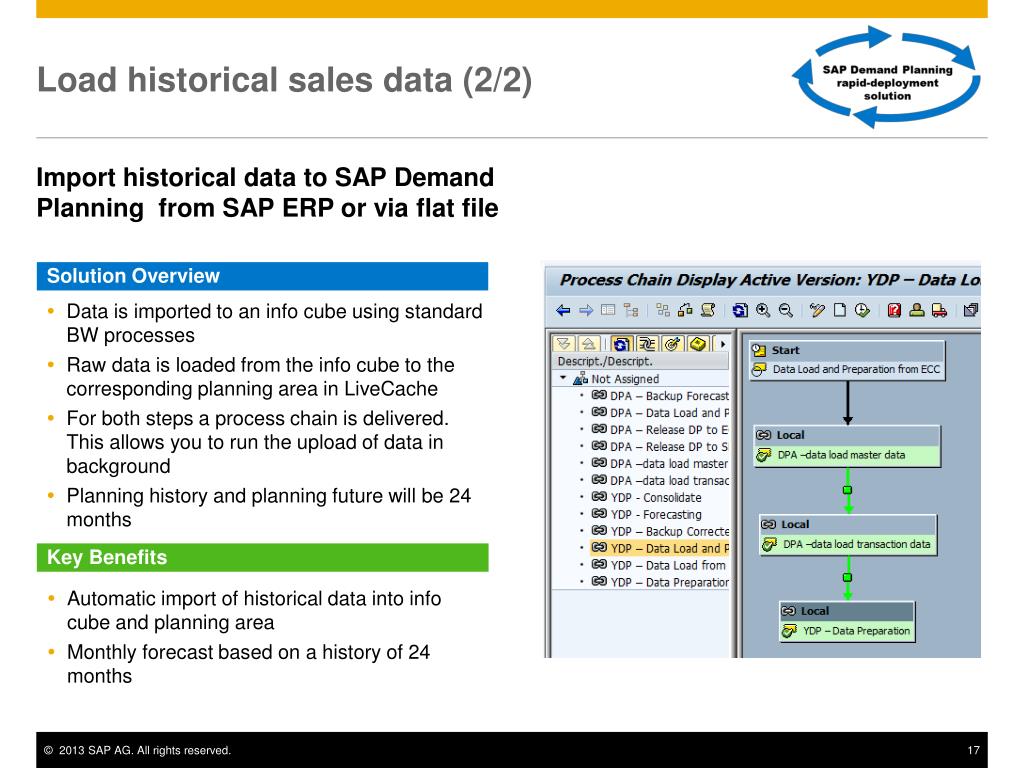The height and width of the screenshot is (768, 1024).
Task: Click the Process Chain Display title bar
Action: coord(763,280)
